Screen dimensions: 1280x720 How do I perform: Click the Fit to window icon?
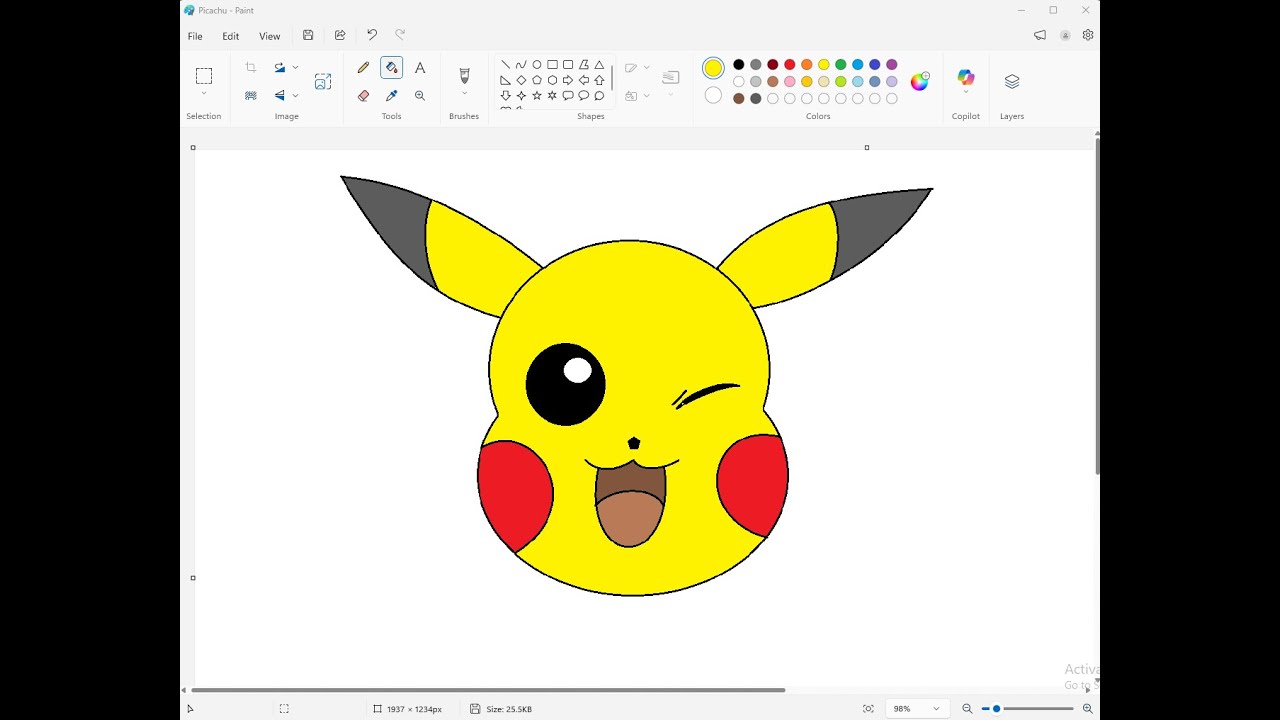pyautogui.click(x=868, y=709)
